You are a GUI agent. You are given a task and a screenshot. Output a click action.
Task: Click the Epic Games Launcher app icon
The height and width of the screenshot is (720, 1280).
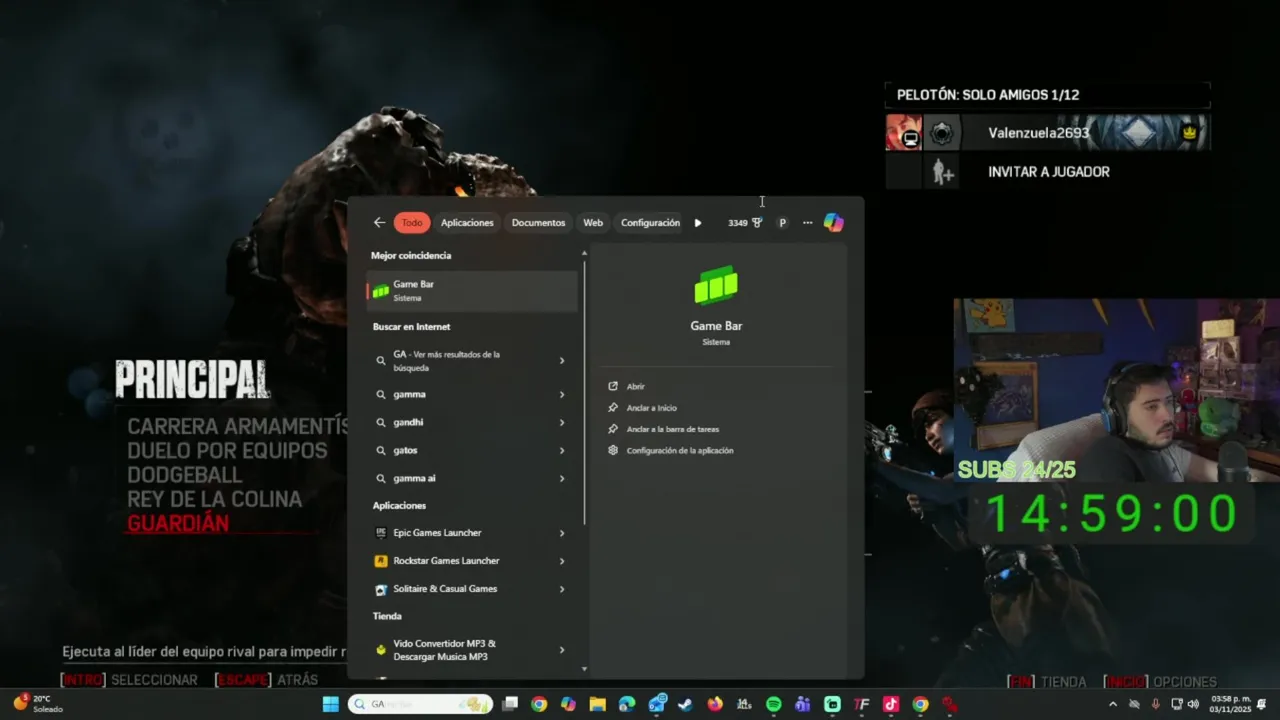[381, 533]
